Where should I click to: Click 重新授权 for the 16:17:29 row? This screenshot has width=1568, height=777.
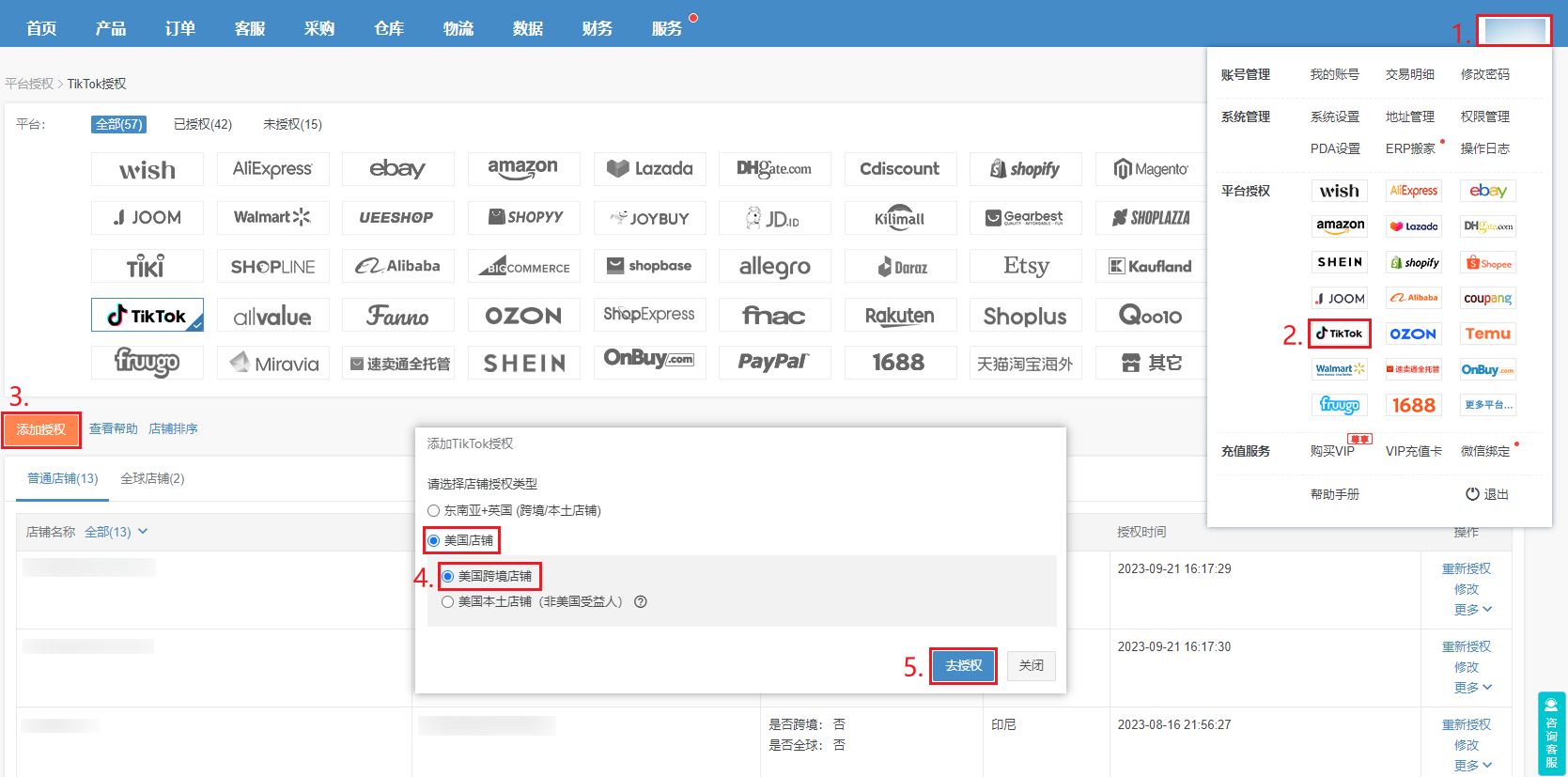click(x=1467, y=568)
